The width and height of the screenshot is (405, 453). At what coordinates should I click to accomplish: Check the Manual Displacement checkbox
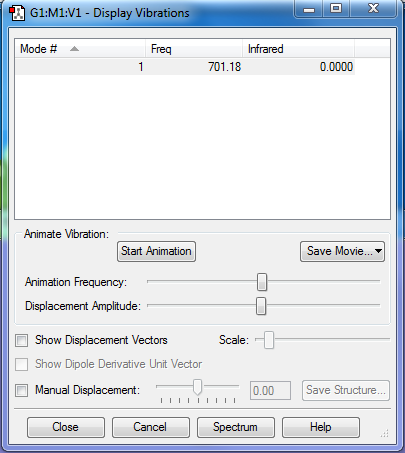[22, 390]
